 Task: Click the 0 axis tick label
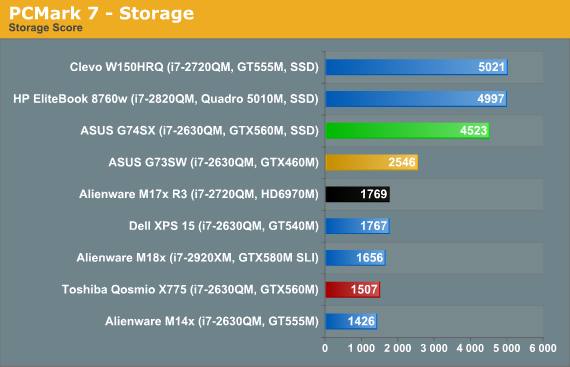325,348
